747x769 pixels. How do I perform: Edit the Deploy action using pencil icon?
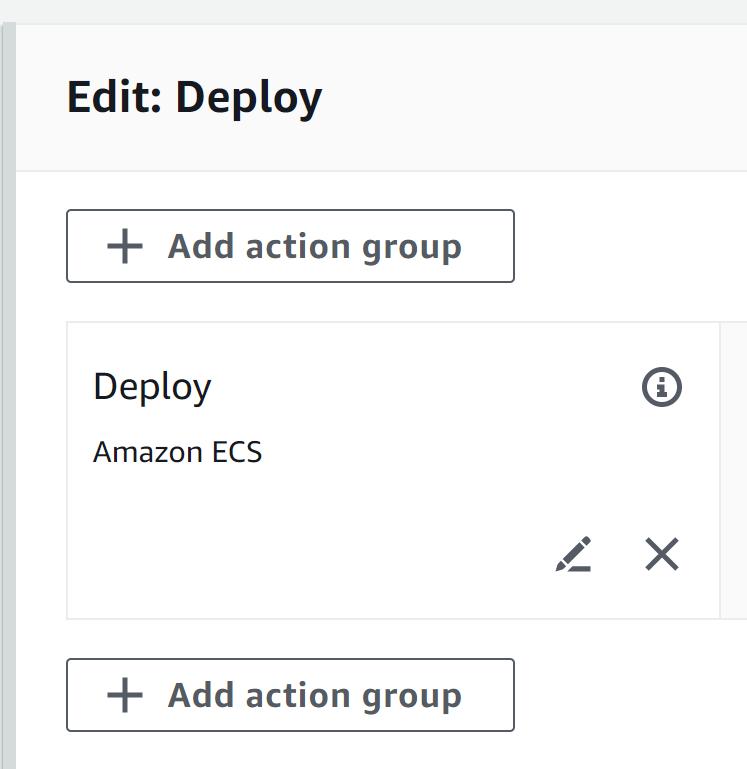[573, 554]
